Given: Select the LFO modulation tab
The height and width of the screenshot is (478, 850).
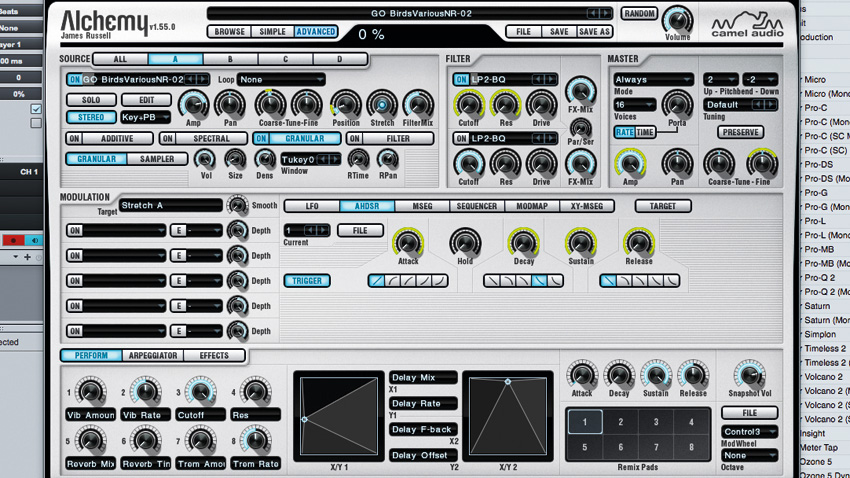Looking at the screenshot, I should [312, 206].
